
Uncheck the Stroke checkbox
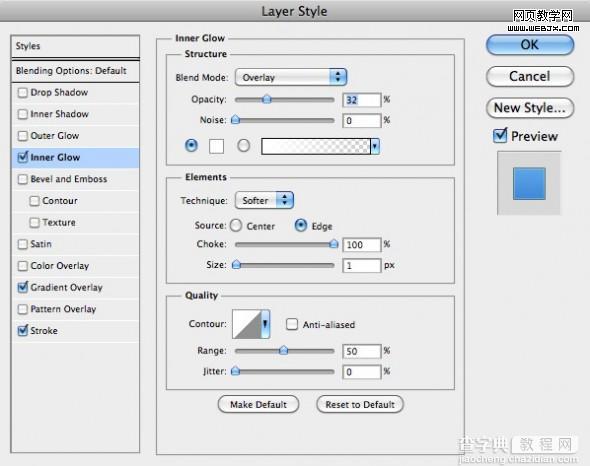tap(23, 330)
